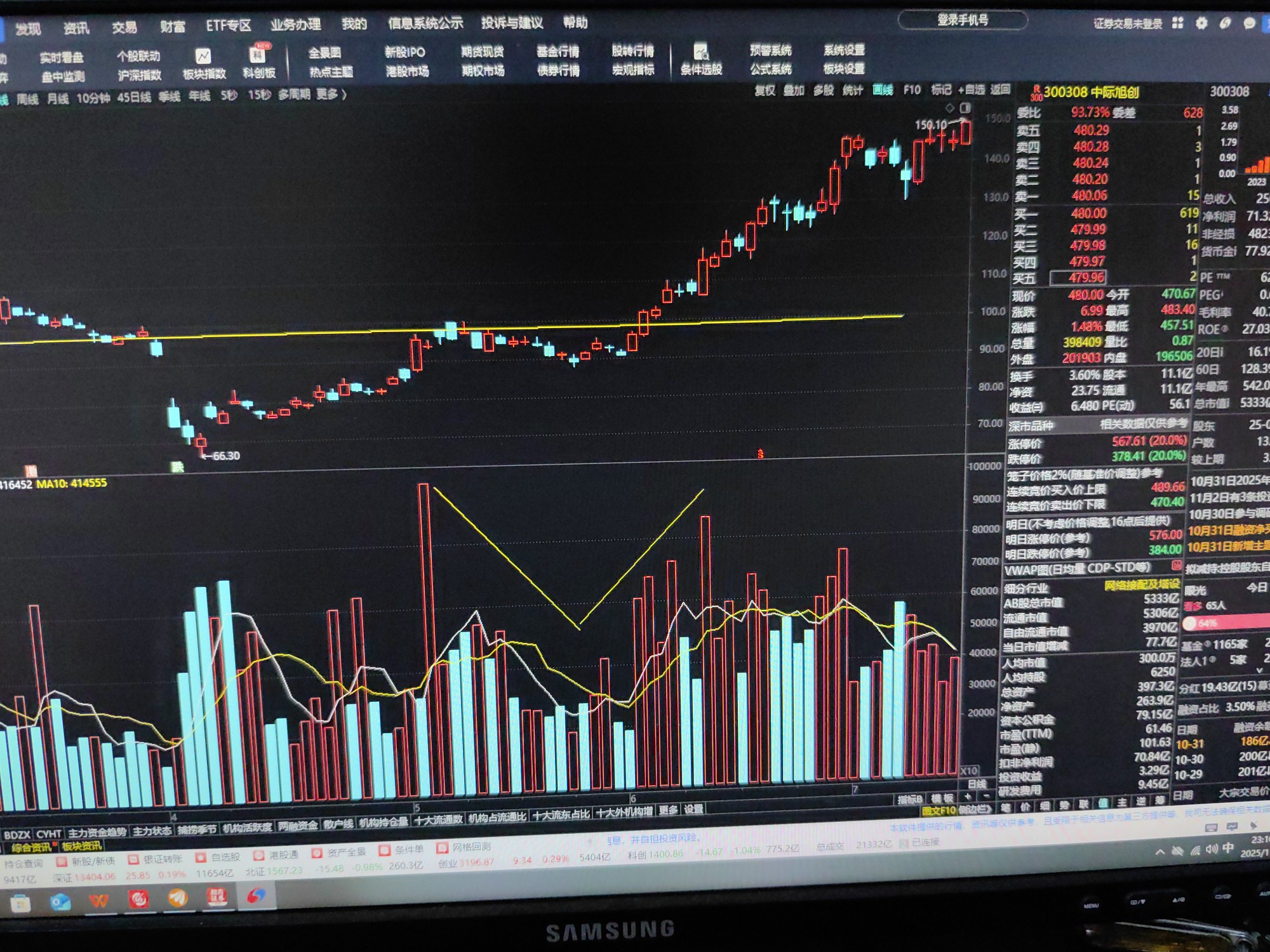Open the ETF专区 menu

(x=228, y=25)
